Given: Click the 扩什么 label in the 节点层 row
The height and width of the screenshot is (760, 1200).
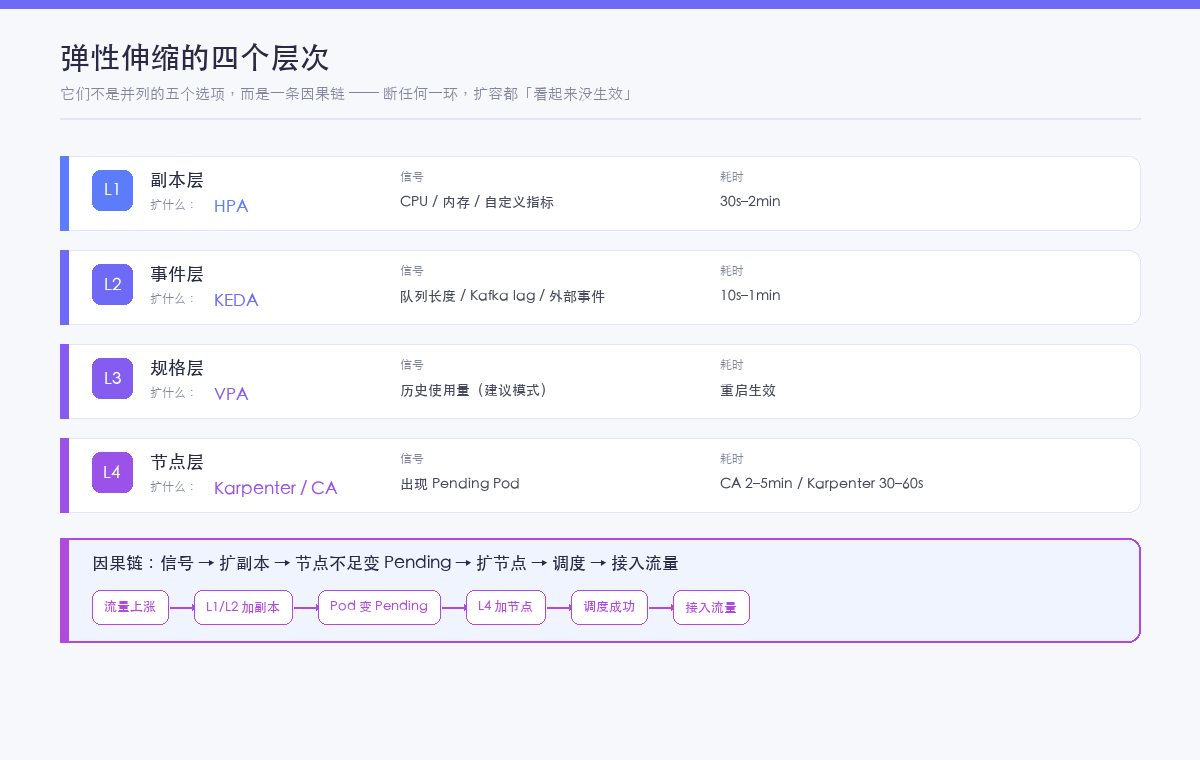Looking at the screenshot, I should pos(173,487).
